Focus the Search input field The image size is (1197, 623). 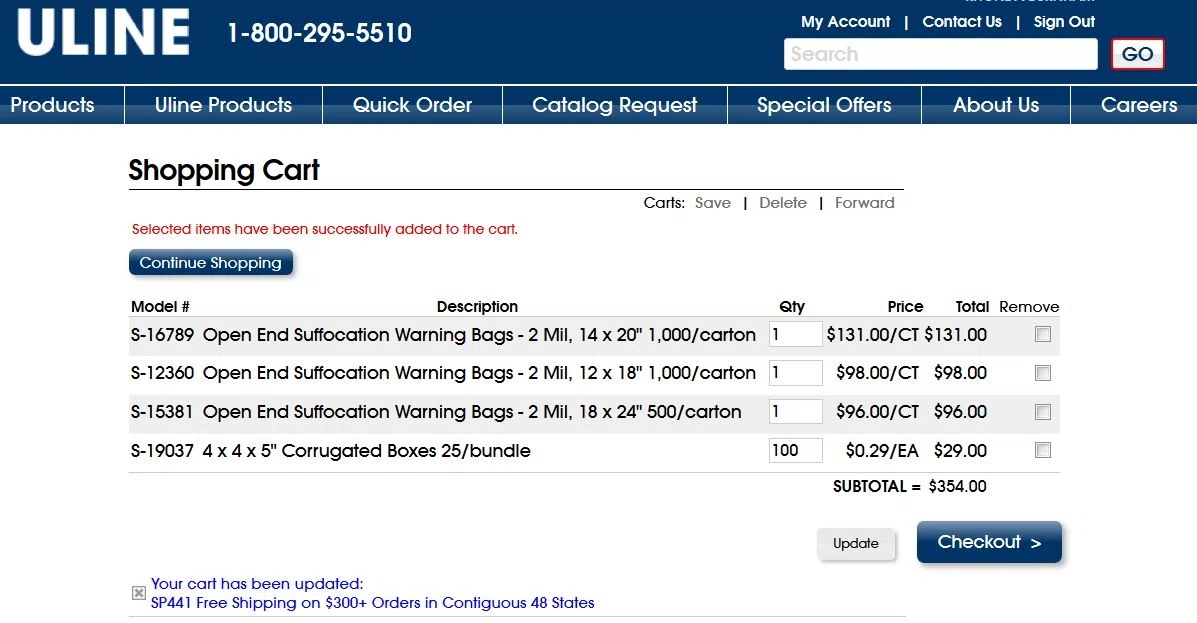click(940, 54)
